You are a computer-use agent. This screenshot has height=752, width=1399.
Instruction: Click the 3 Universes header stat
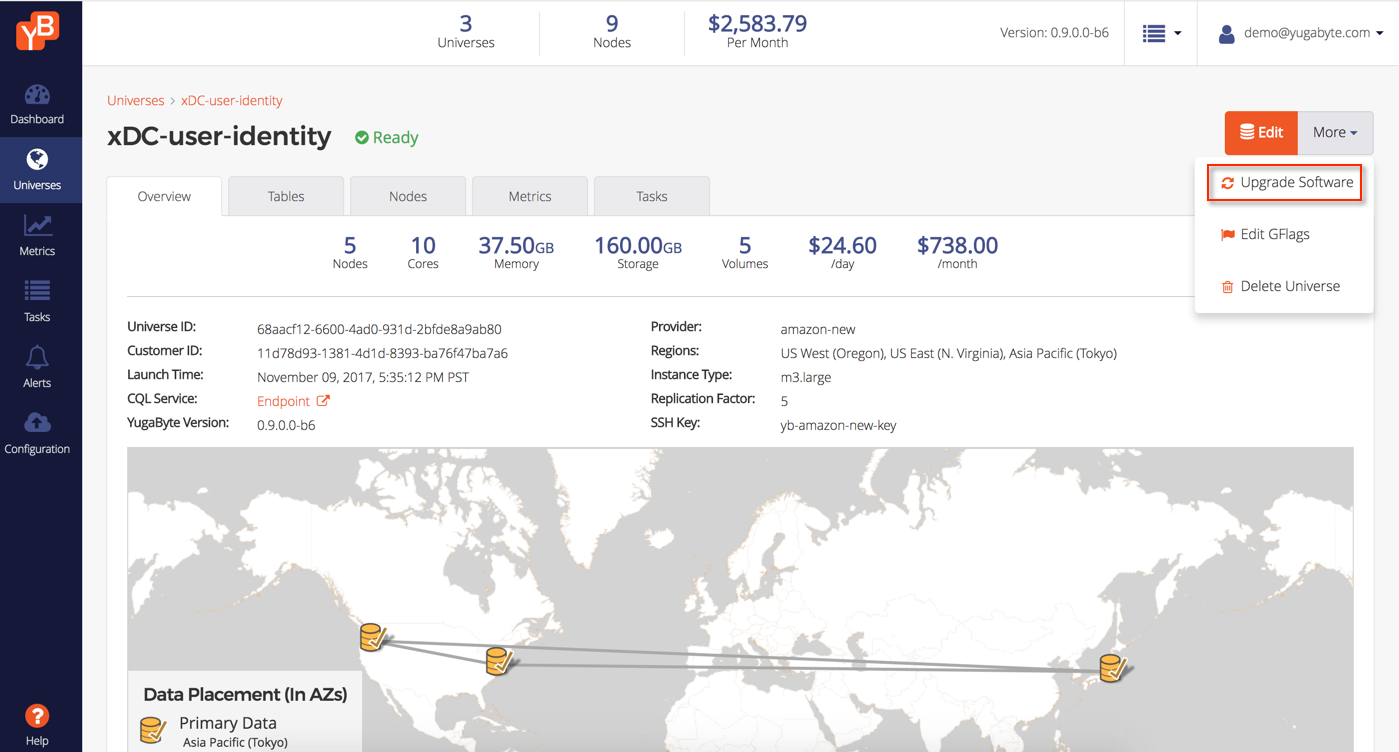pos(466,32)
